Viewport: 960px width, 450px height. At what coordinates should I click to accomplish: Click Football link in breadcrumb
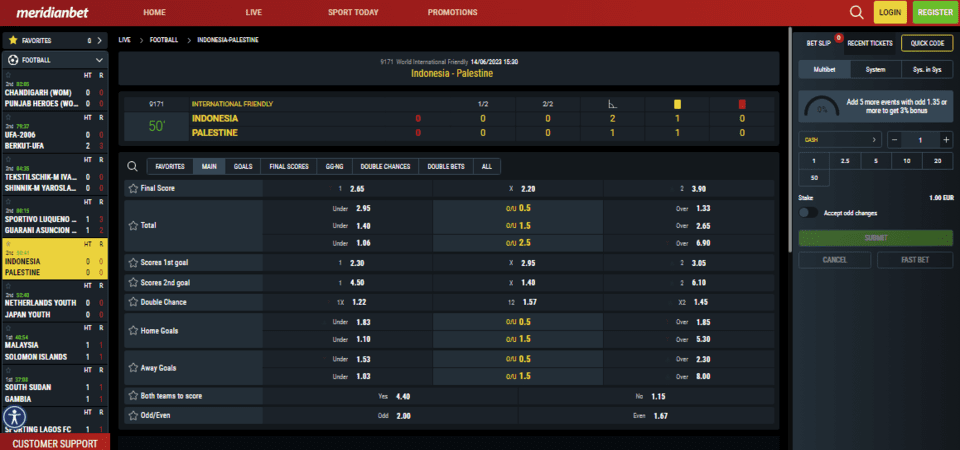click(163, 40)
